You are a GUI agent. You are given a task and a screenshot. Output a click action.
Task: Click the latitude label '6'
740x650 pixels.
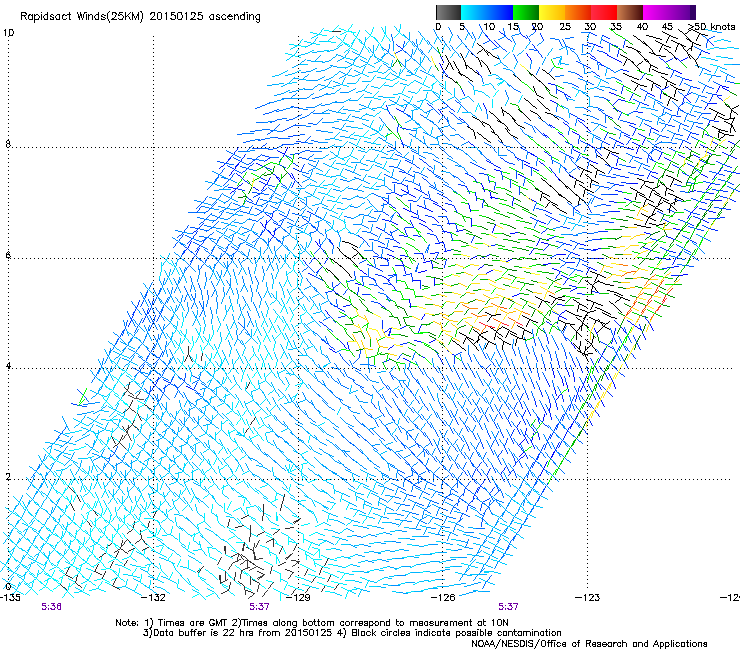coord(8,255)
